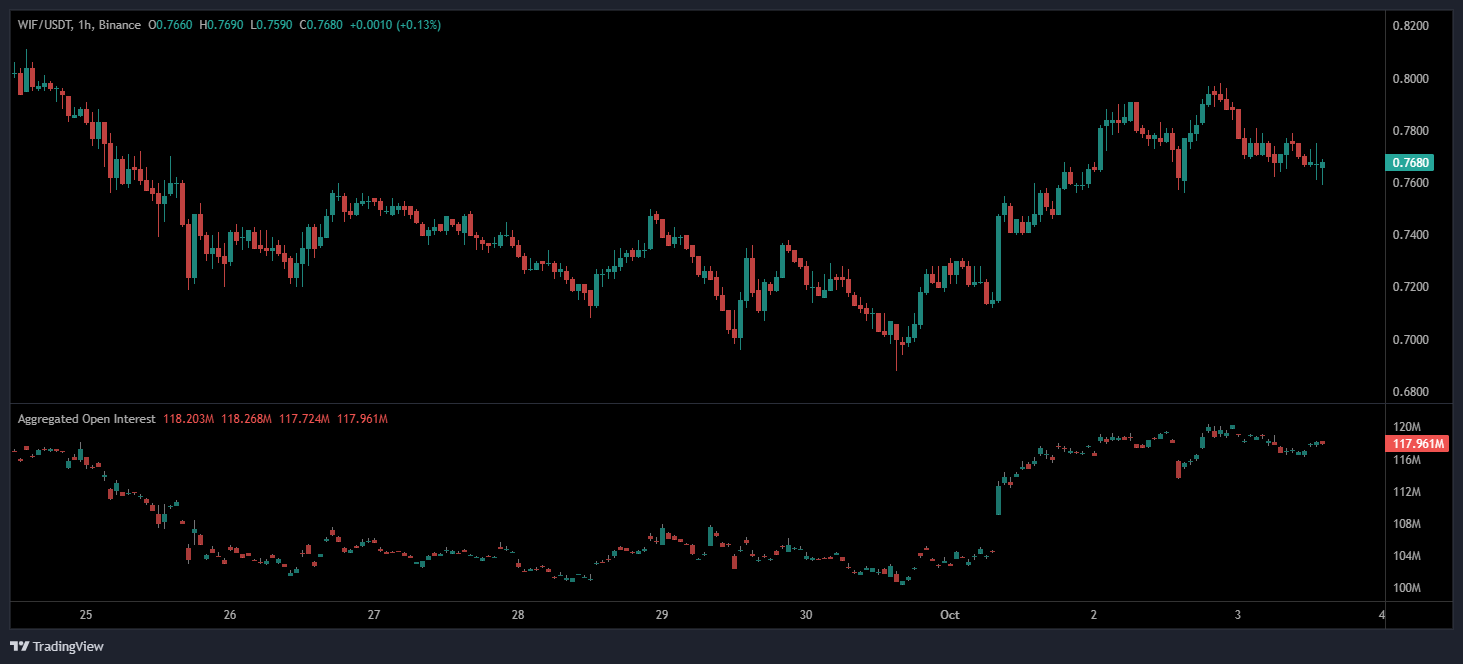Click the Aggregated Open Interest indicator label
1463x664 pixels.
coord(86,419)
